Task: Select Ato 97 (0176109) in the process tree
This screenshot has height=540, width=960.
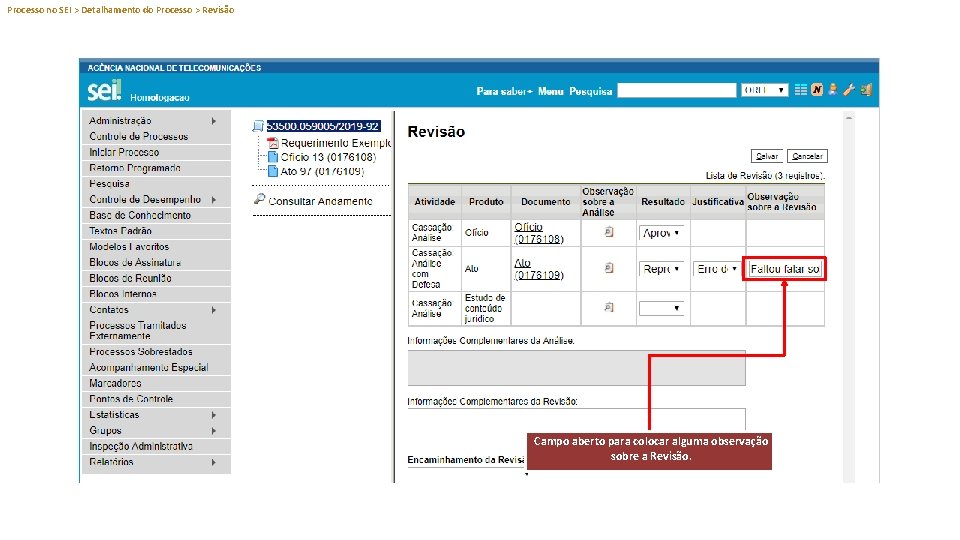Action: [322, 171]
